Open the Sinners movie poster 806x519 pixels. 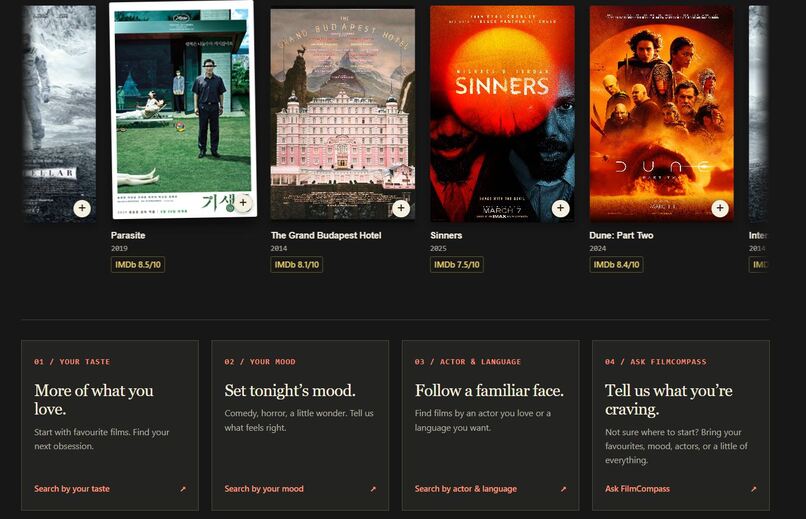(x=502, y=114)
